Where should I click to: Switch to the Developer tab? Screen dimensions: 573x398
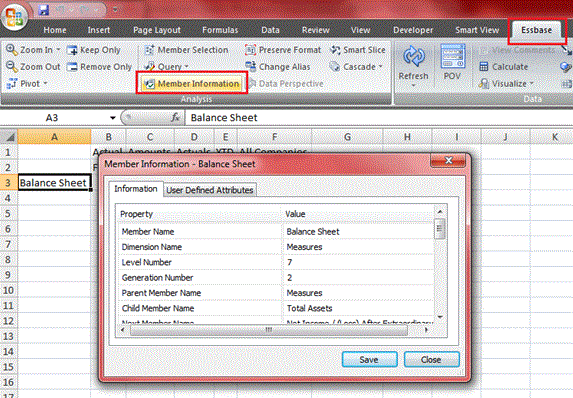tap(413, 30)
